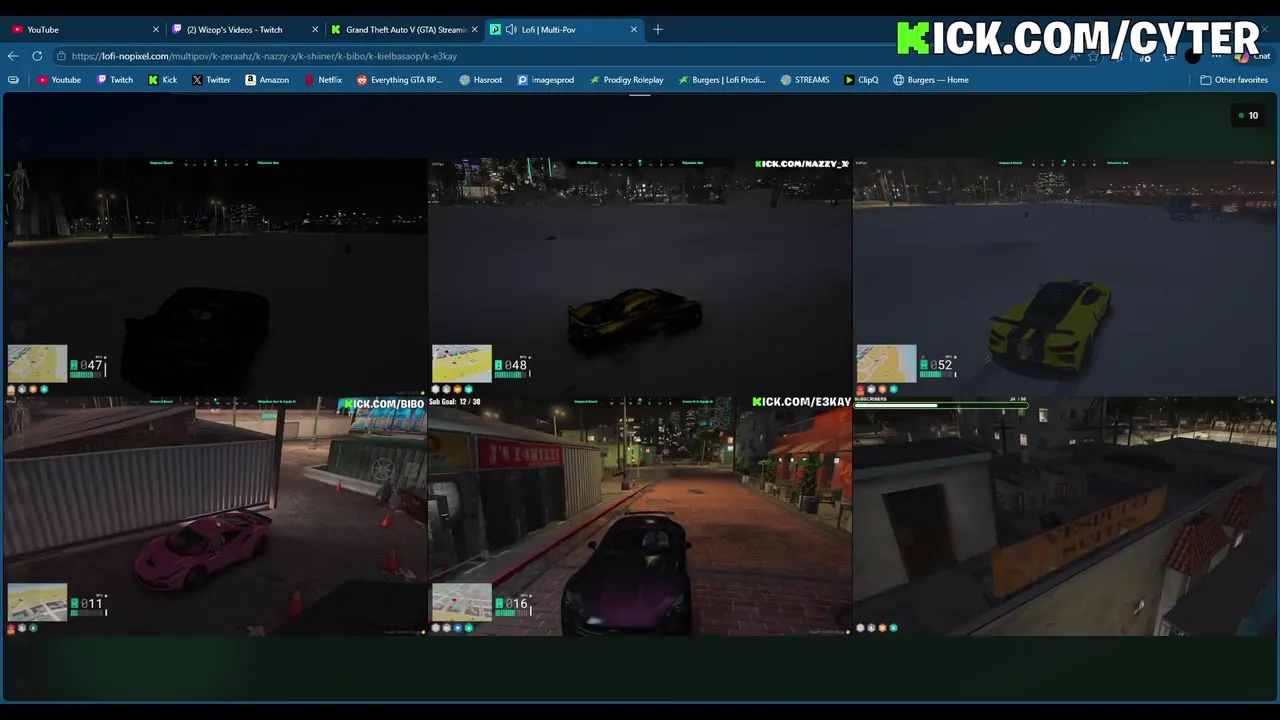Select the KICK.COM/NAZZY_X stream tile
1280x720 pixels.
click(x=640, y=277)
